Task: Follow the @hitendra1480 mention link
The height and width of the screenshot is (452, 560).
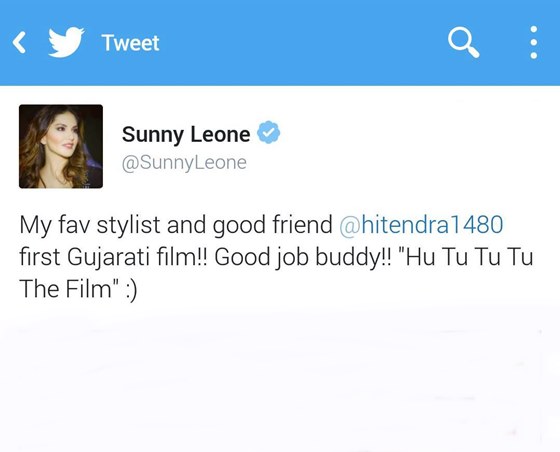Action: coord(421,225)
